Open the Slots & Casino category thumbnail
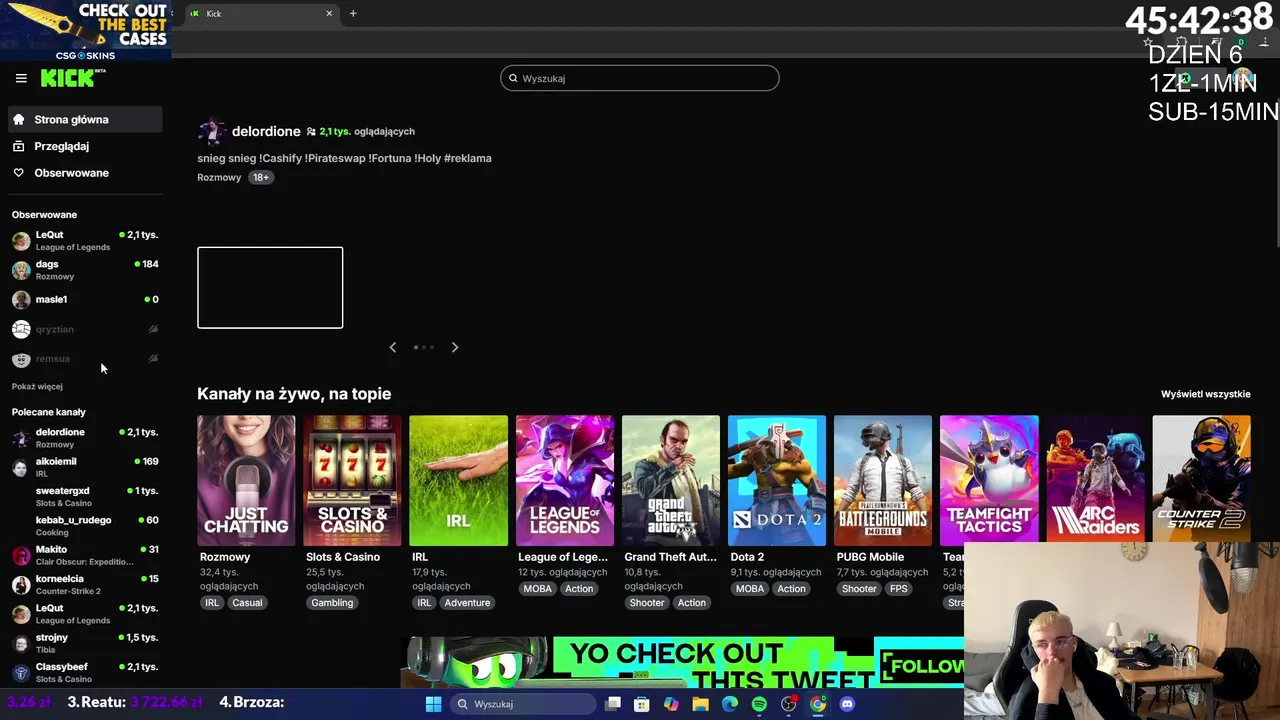This screenshot has width=1280, height=720. coord(352,480)
